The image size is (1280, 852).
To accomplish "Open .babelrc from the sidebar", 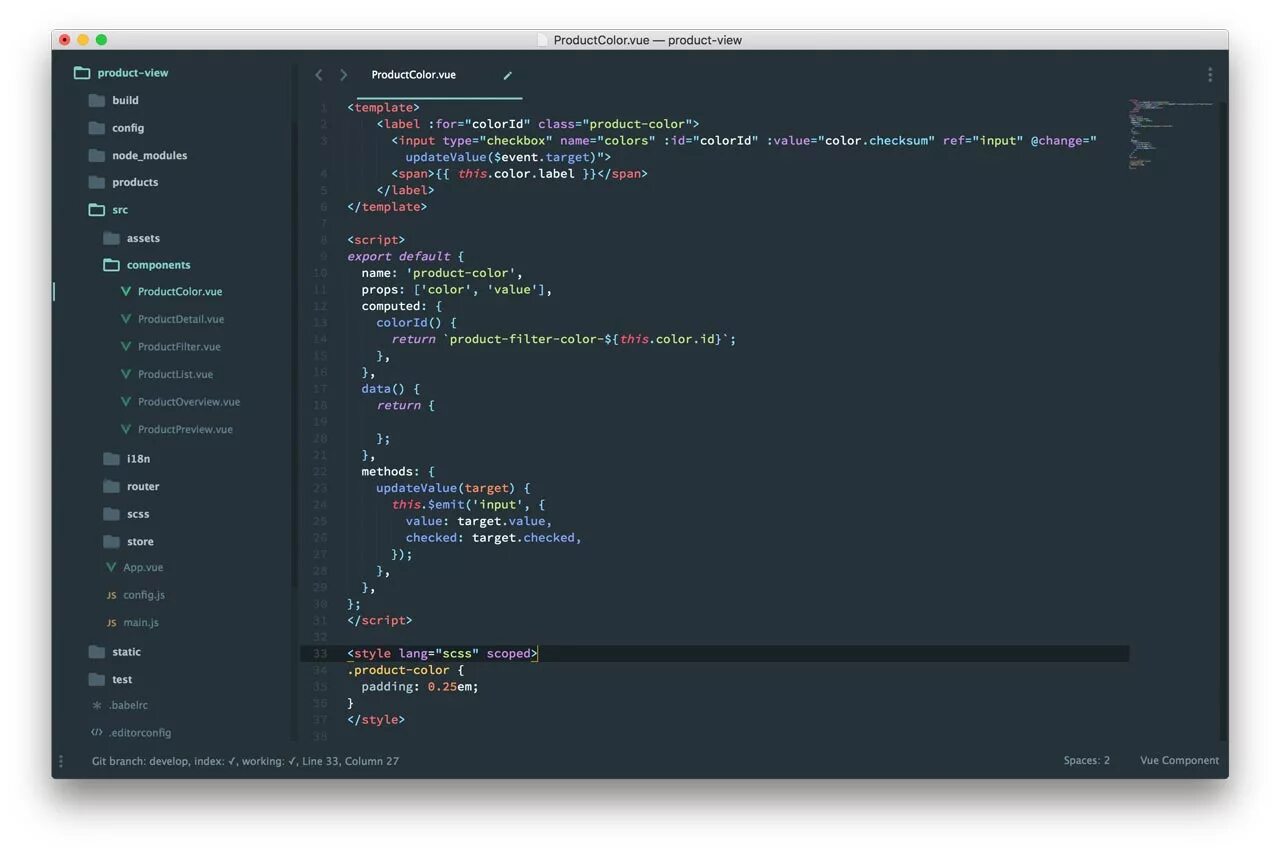I will pos(127,705).
